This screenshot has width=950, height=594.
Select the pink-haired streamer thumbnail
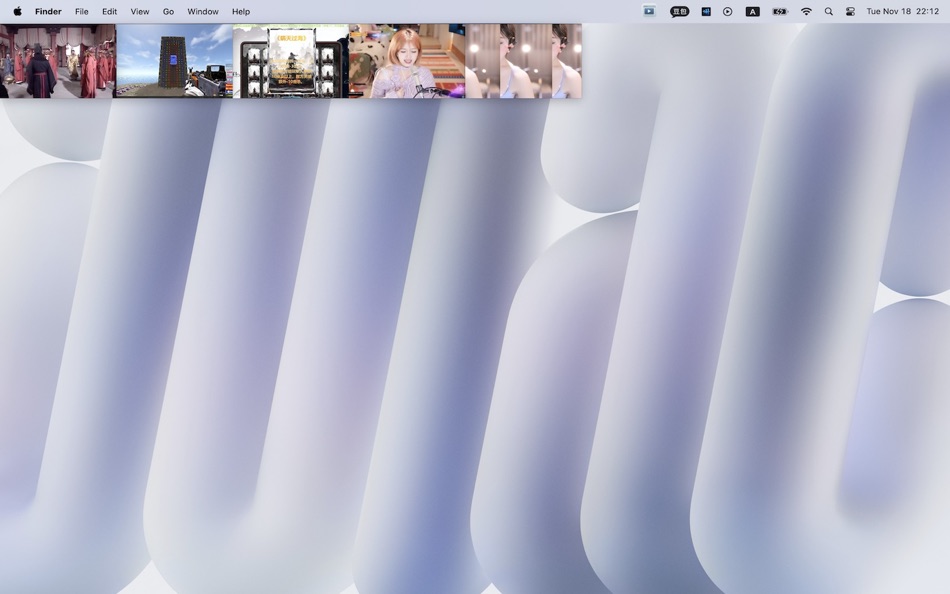coord(407,61)
